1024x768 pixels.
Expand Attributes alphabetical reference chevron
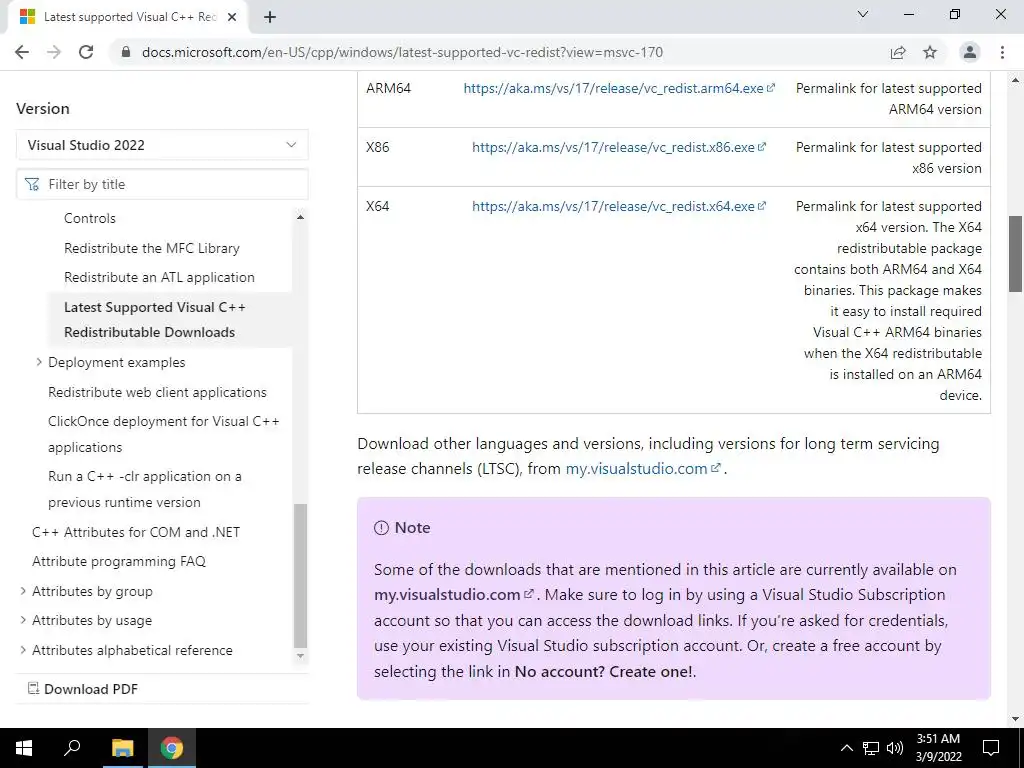pyautogui.click(x=23, y=650)
